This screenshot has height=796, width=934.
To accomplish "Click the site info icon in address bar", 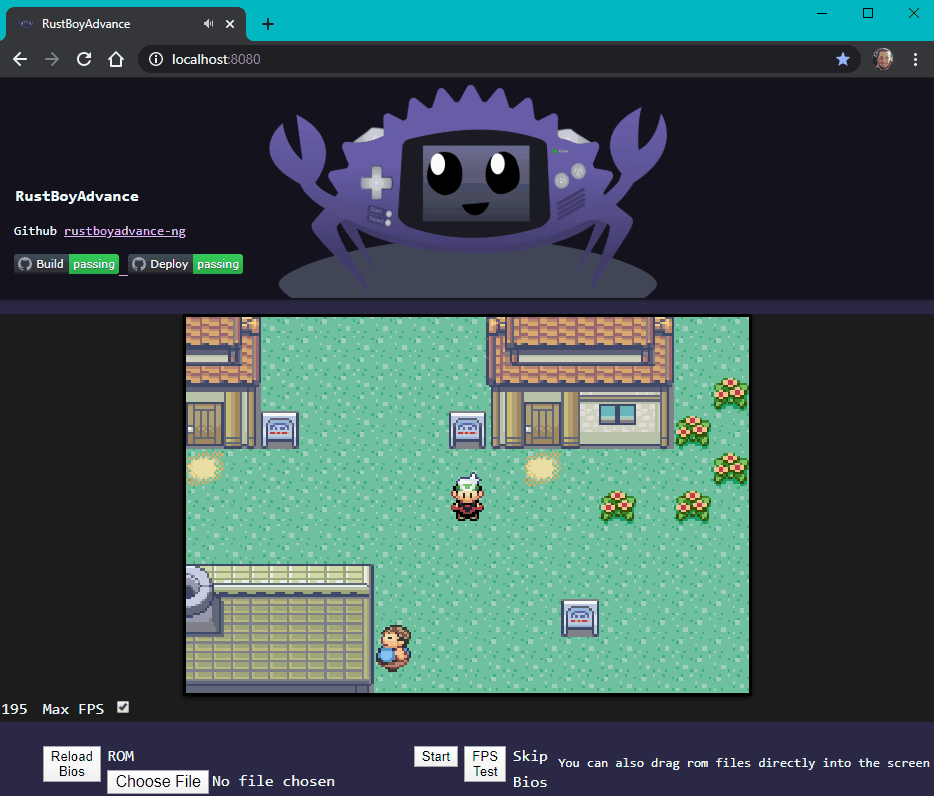I will (x=156, y=59).
